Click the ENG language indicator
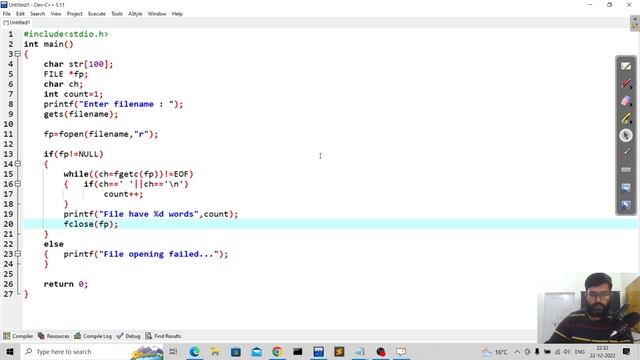640x360 pixels. point(580,351)
